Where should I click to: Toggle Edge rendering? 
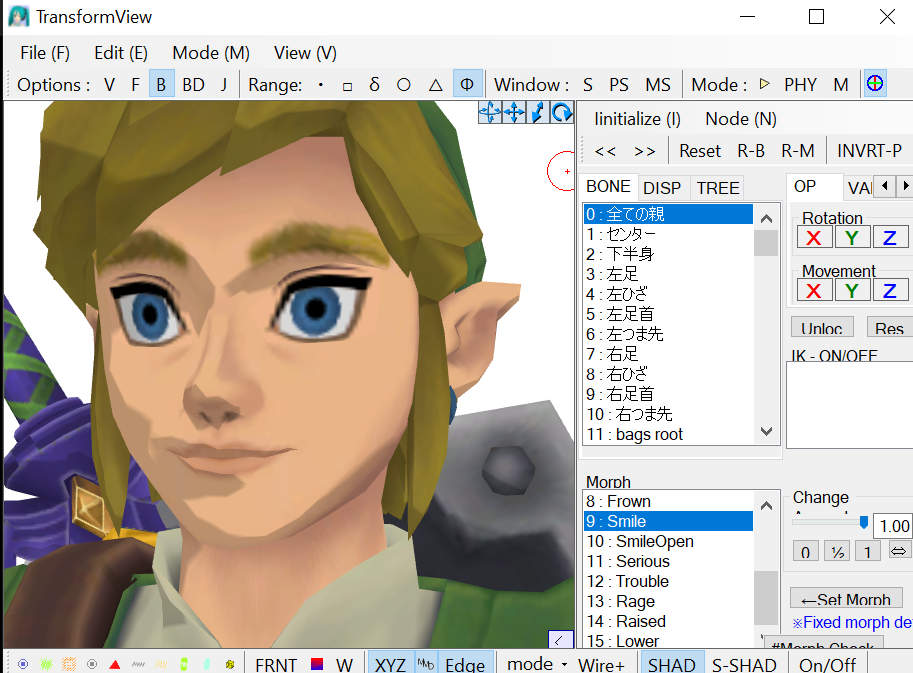465,664
